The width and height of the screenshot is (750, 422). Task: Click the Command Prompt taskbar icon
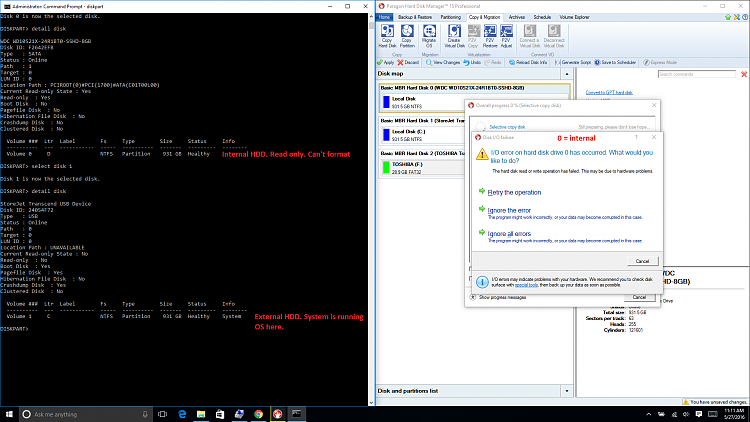tap(297, 414)
